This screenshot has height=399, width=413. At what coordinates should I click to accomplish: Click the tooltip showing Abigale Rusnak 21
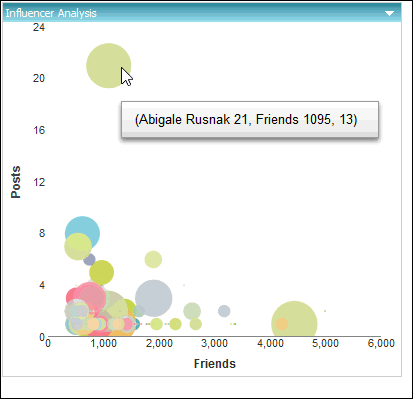click(250, 119)
